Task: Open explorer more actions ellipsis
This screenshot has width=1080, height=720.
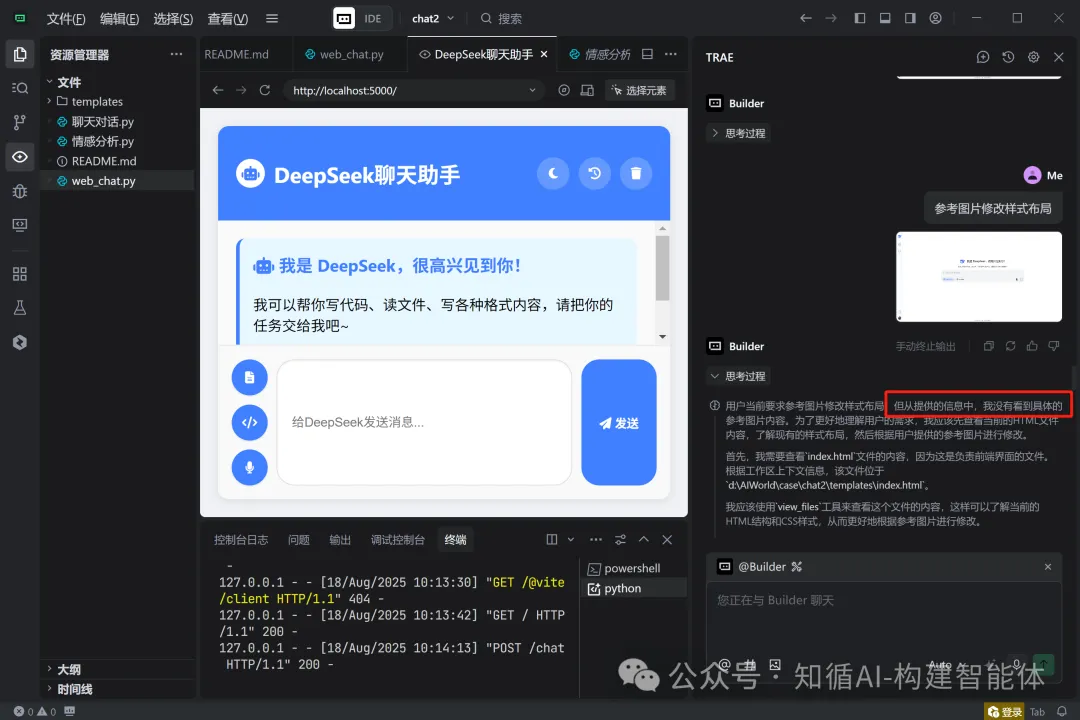Action: pos(176,54)
